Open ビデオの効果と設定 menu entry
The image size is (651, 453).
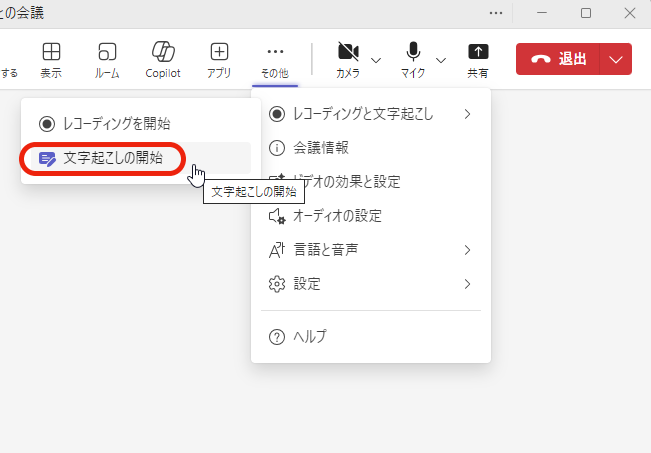pos(371,182)
